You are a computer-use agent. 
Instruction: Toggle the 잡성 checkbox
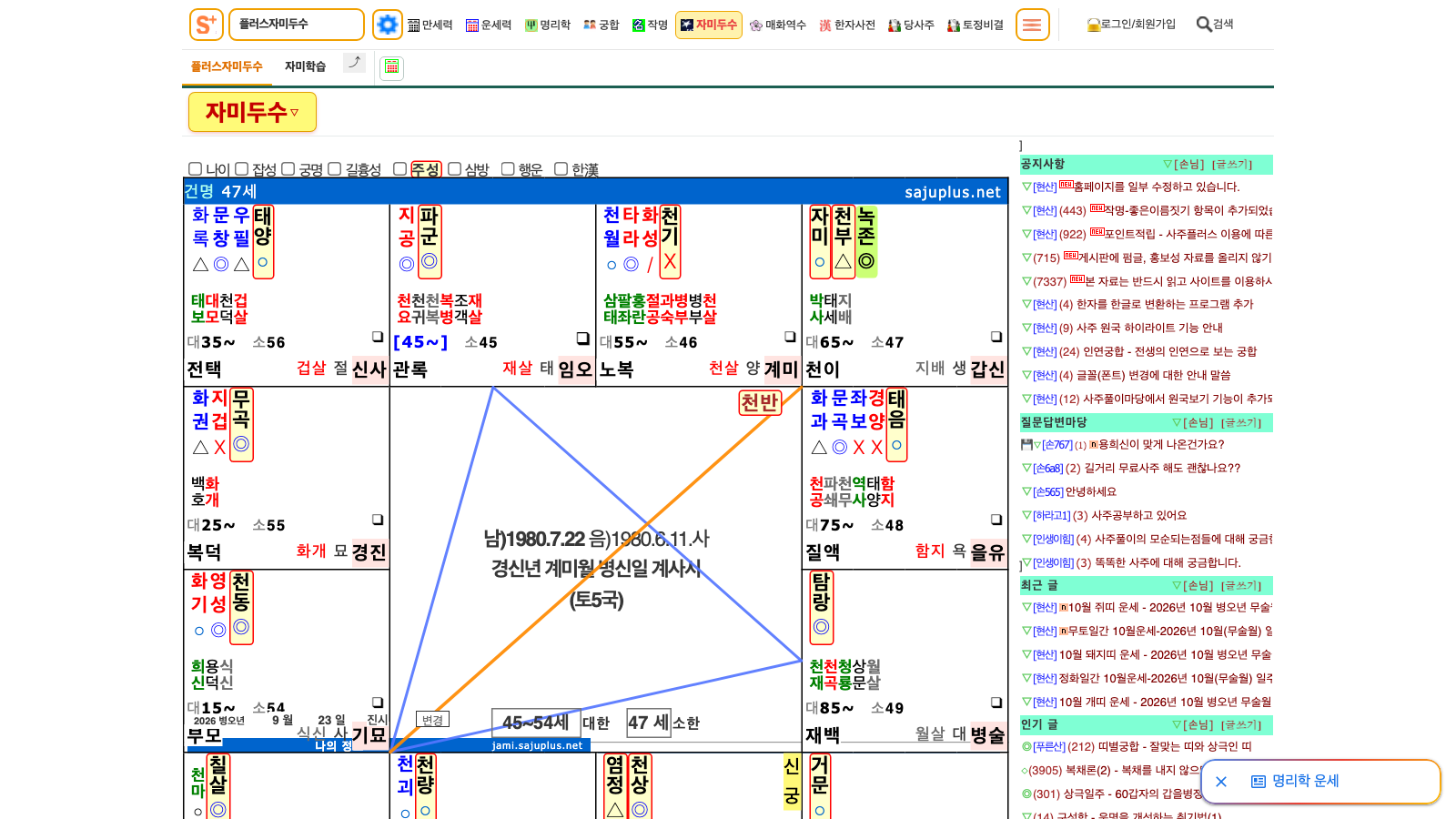tap(241, 168)
